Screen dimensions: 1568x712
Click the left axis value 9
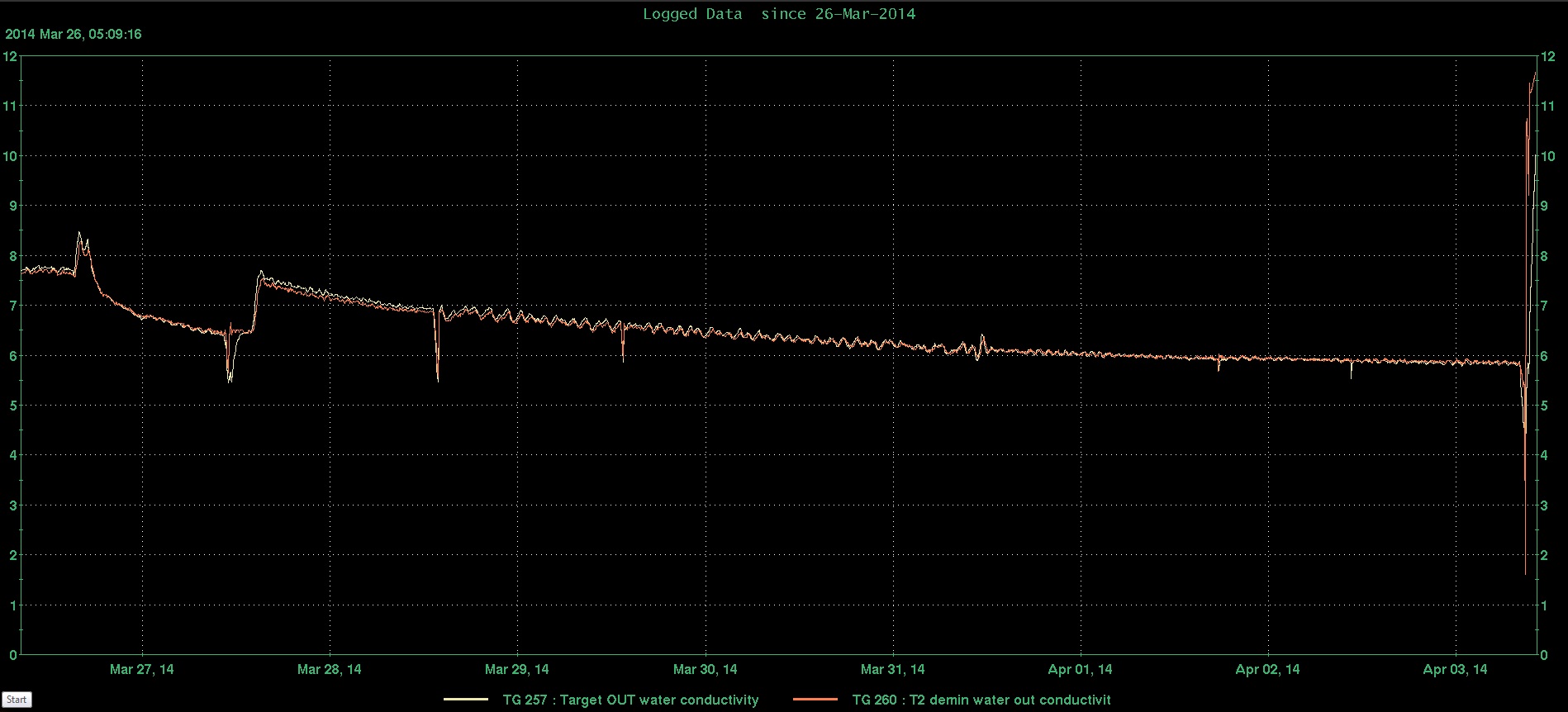point(13,206)
